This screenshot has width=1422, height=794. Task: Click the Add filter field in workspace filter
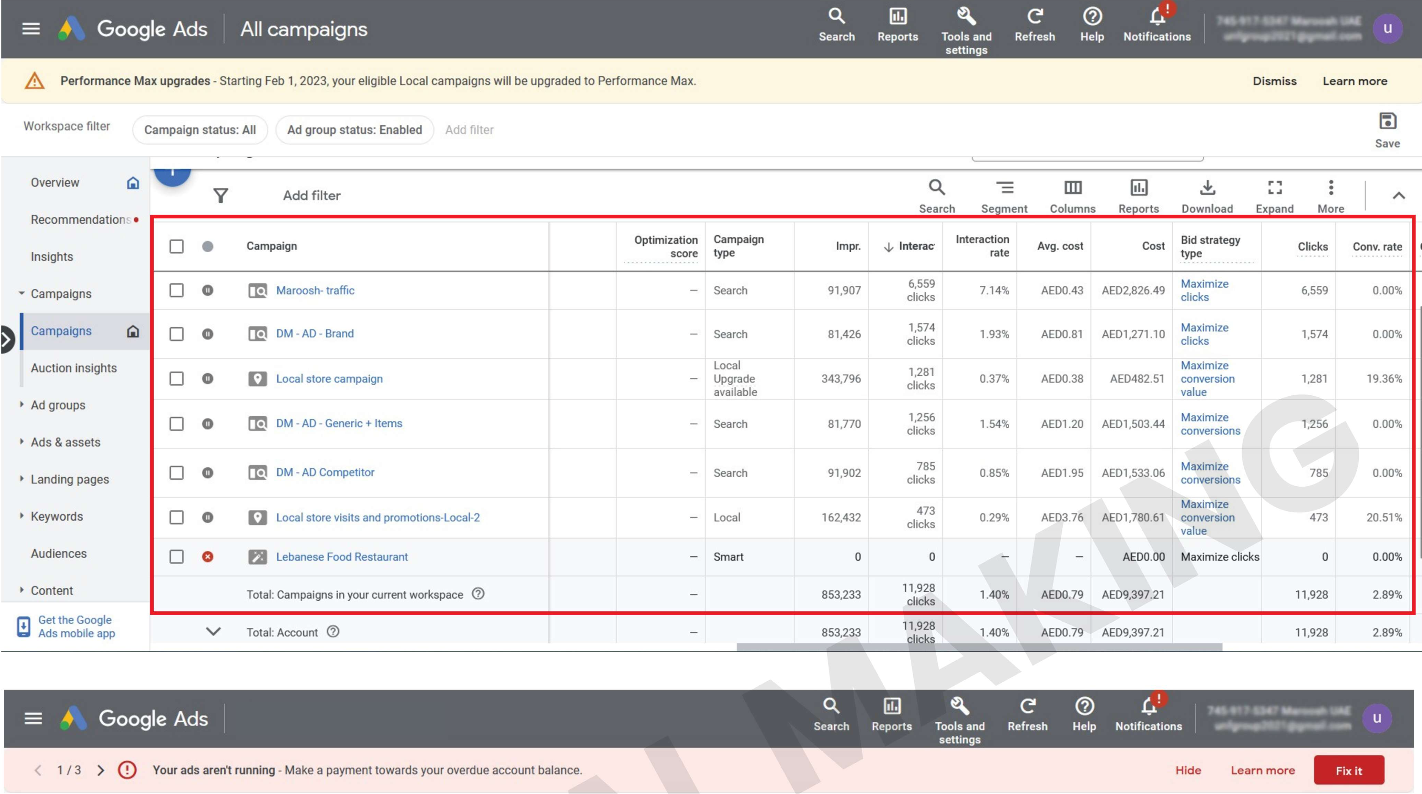pyautogui.click(x=469, y=130)
